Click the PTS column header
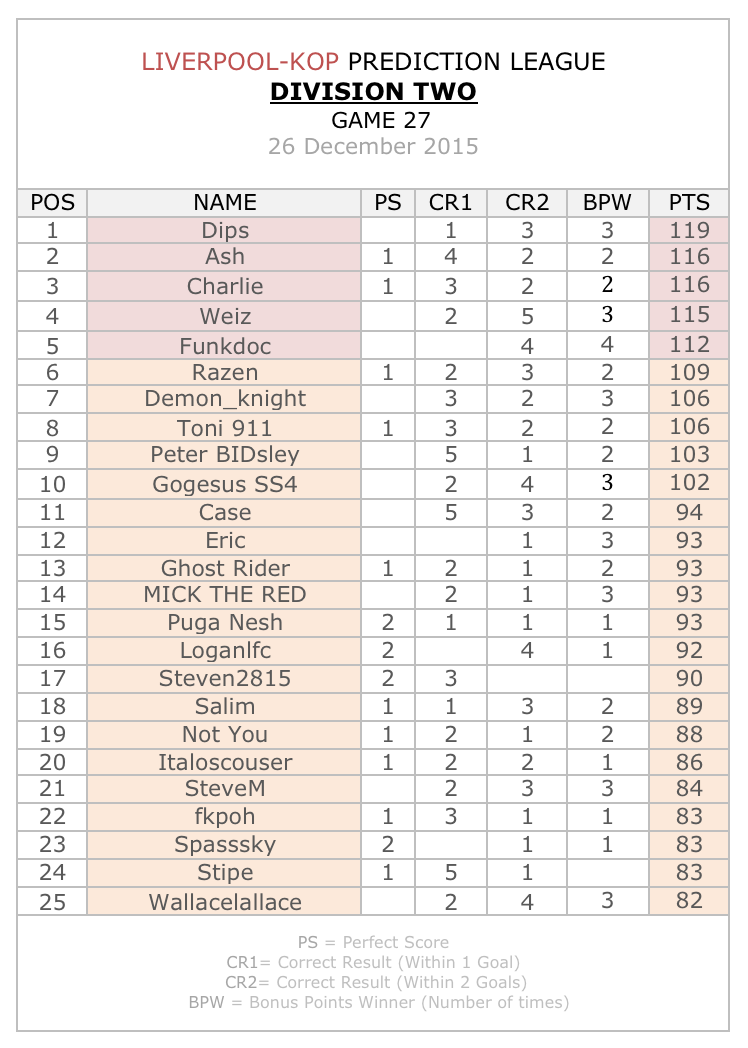 tap(689, 203)
